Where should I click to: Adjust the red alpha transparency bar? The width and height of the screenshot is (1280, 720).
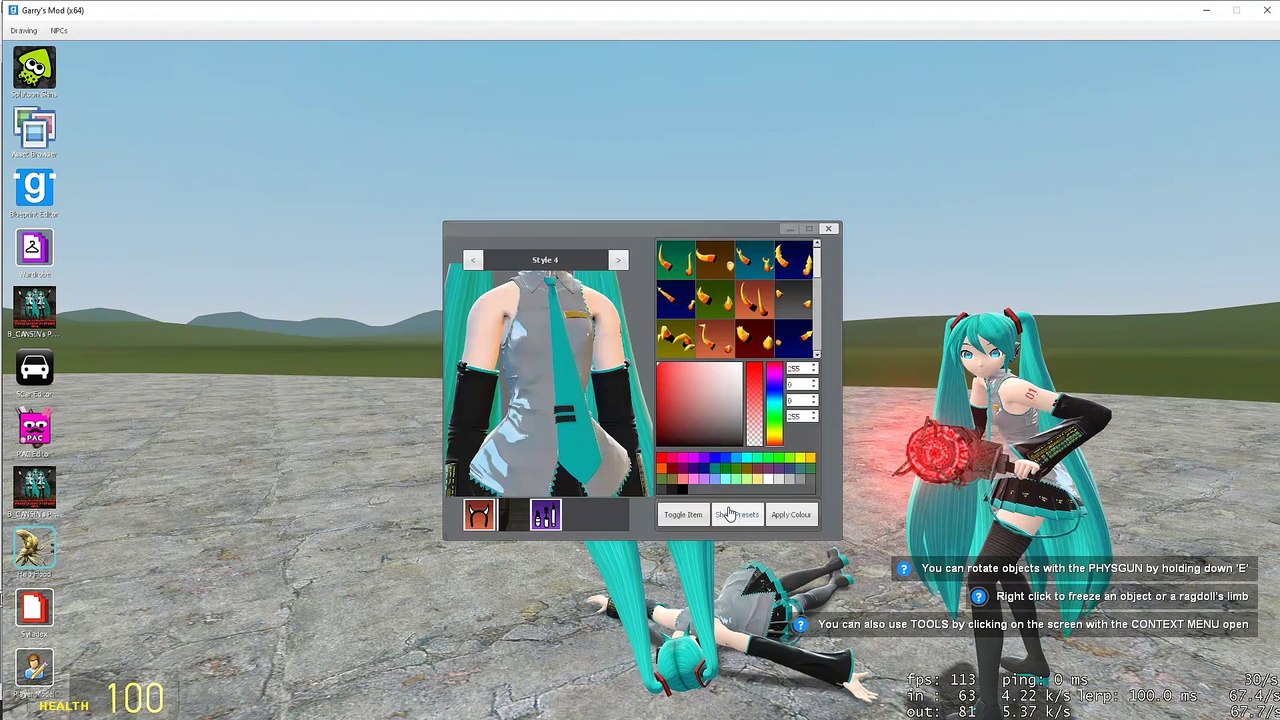click(754, 404)
